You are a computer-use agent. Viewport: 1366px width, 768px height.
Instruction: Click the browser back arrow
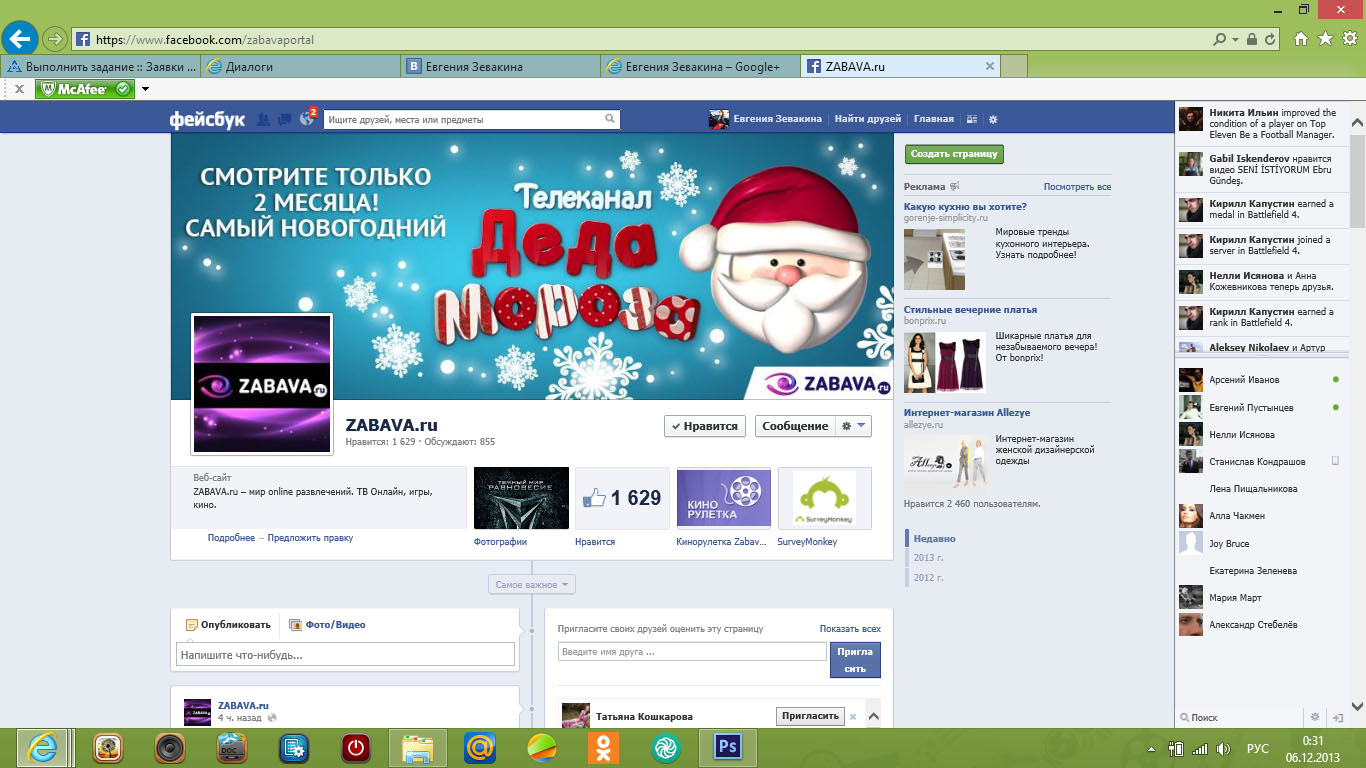click(x=20, y=39)
